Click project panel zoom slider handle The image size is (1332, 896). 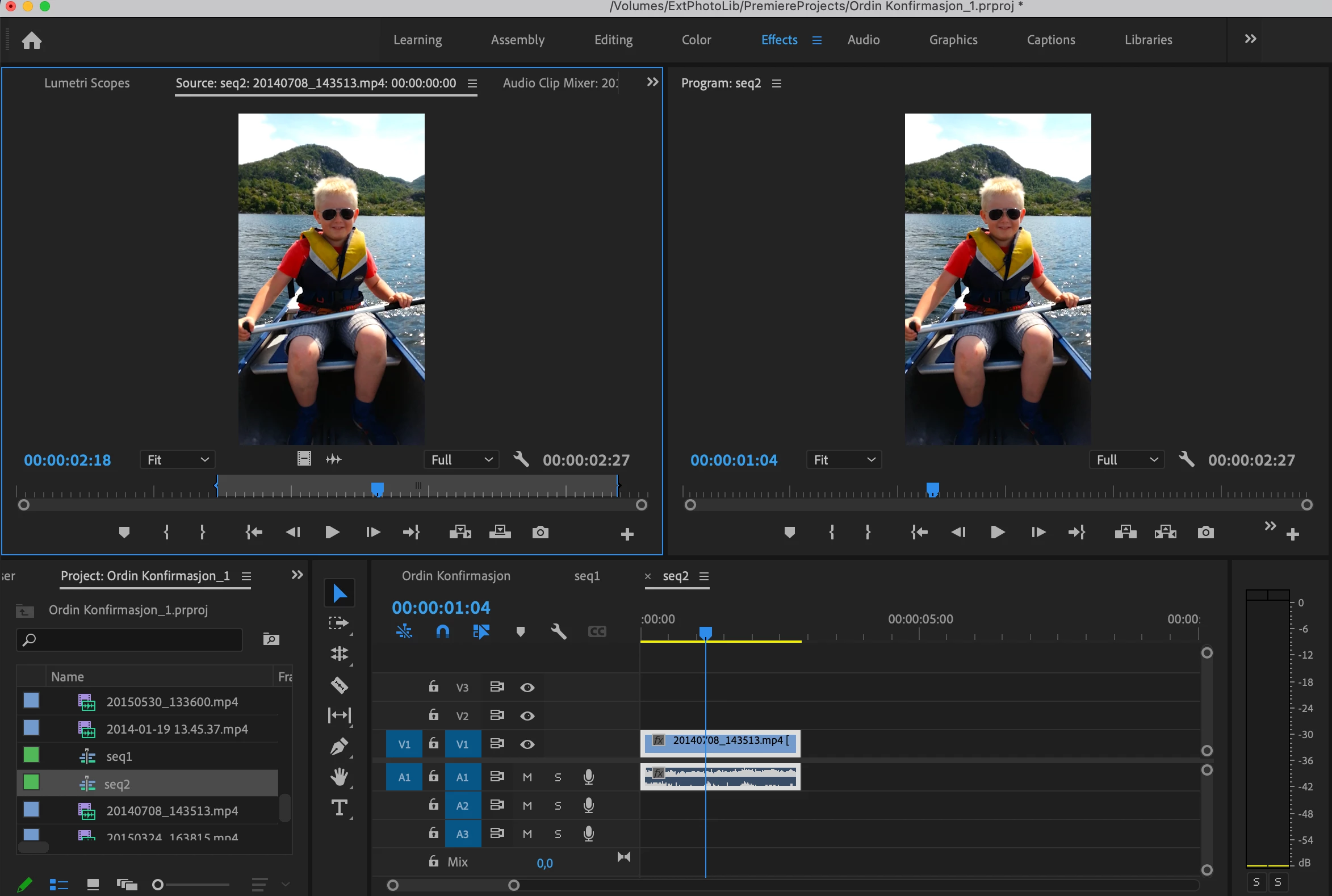[158, 885]
